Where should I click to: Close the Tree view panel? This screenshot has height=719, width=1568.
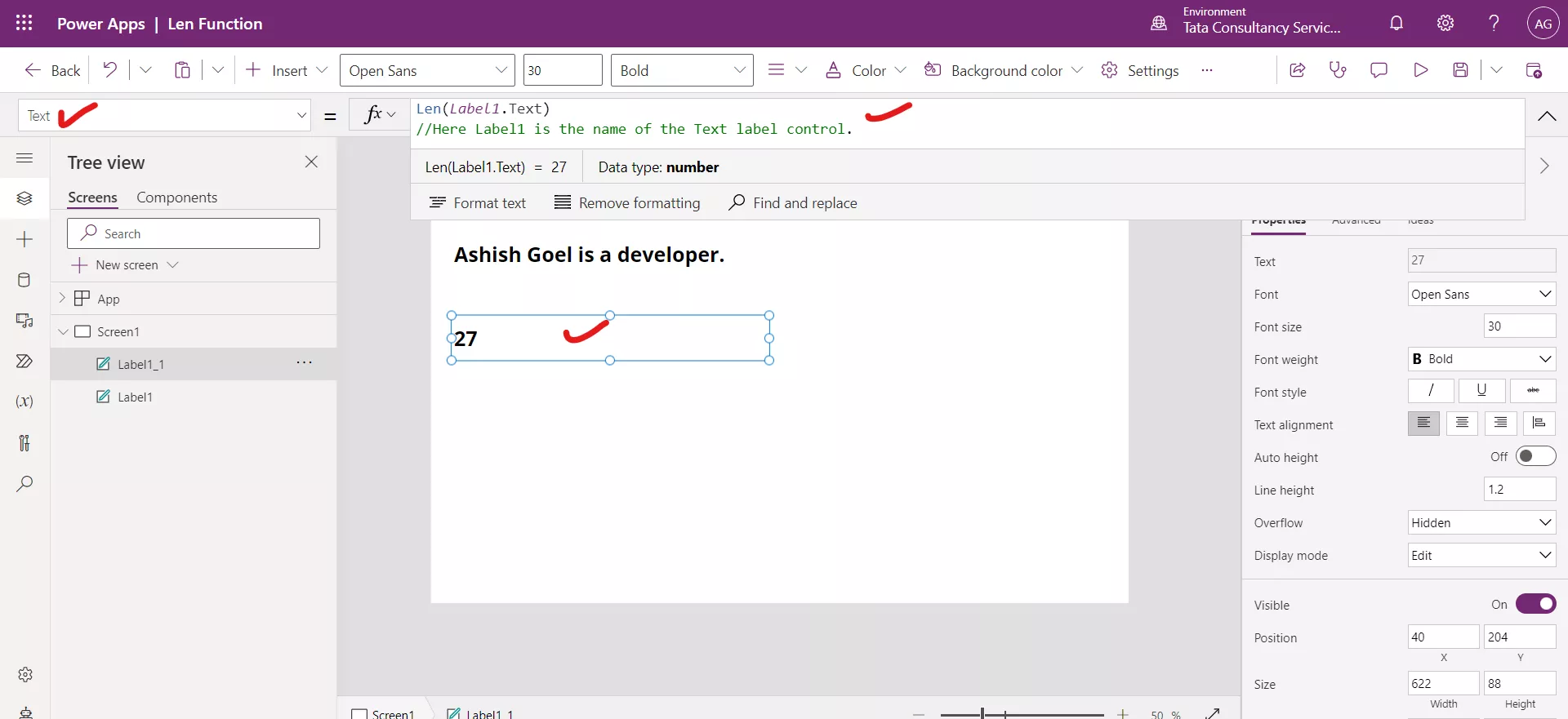tap(311, 162)
